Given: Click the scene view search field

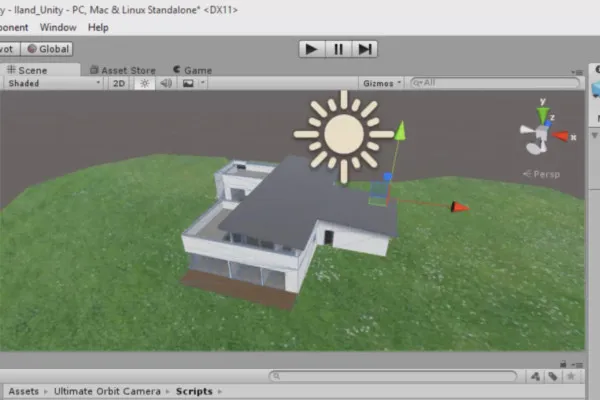Looking at the screenshot, I should point(494,83).
